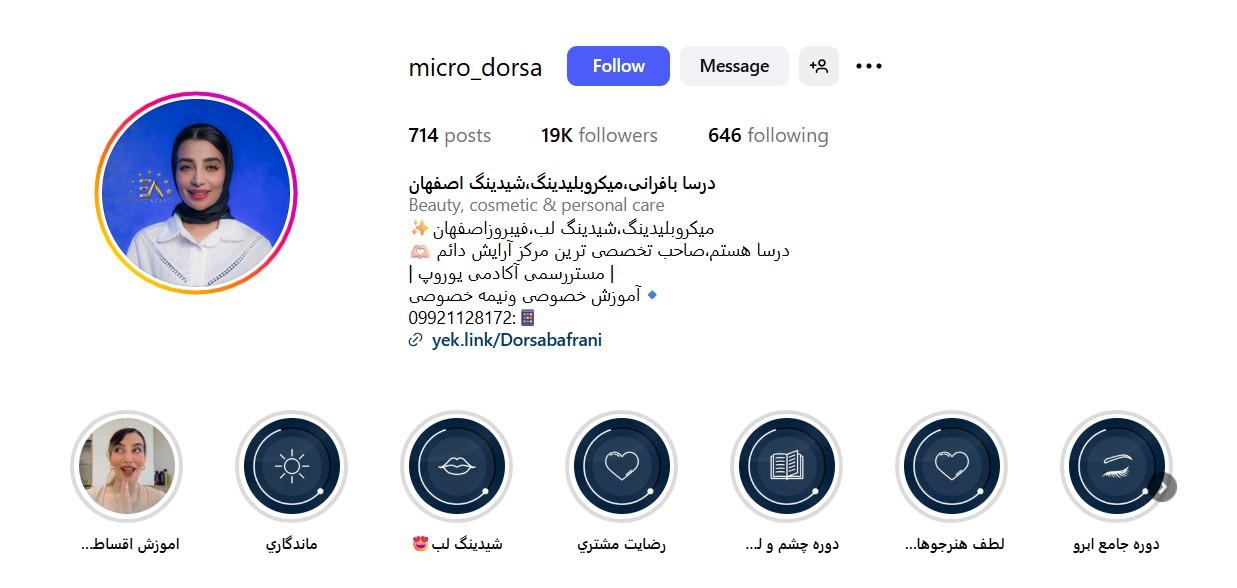Show next highlights with the arrow
This screenshot has height=588, width=1237.
tap(1163, 487)
